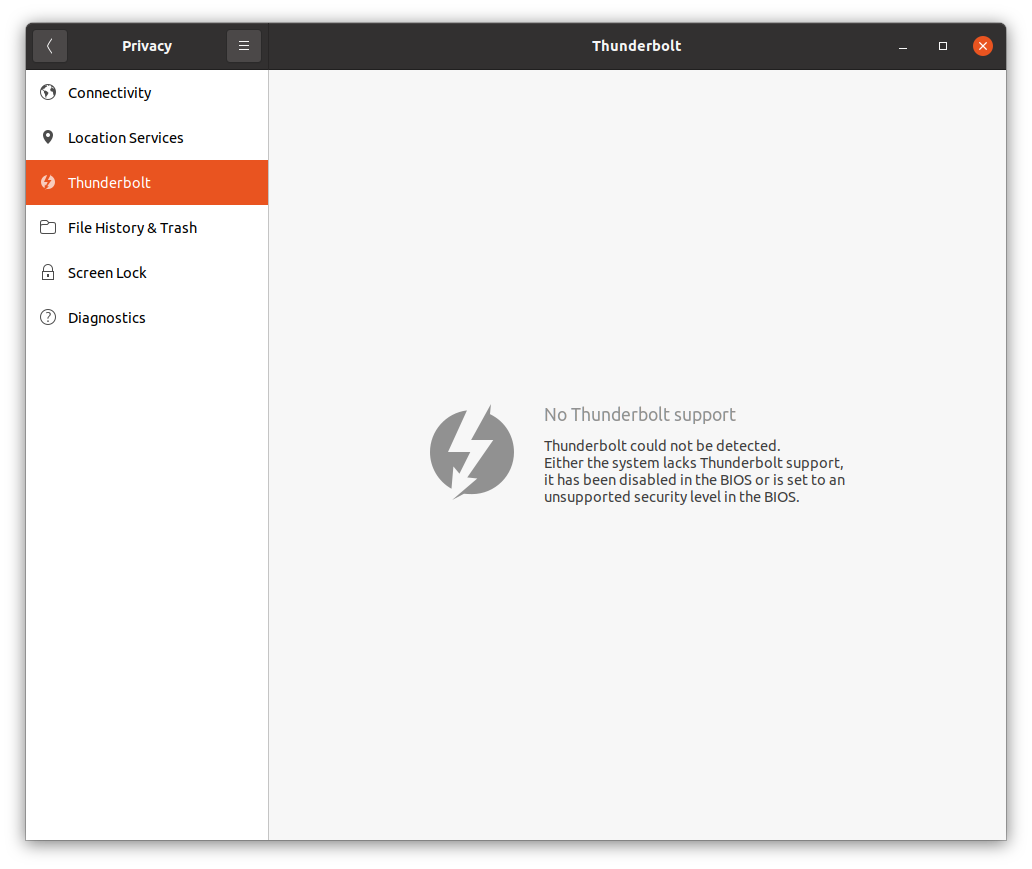Open the hamburger menu in the header
The width and height of the screenshot is (1032, 869).
[243, 45]
